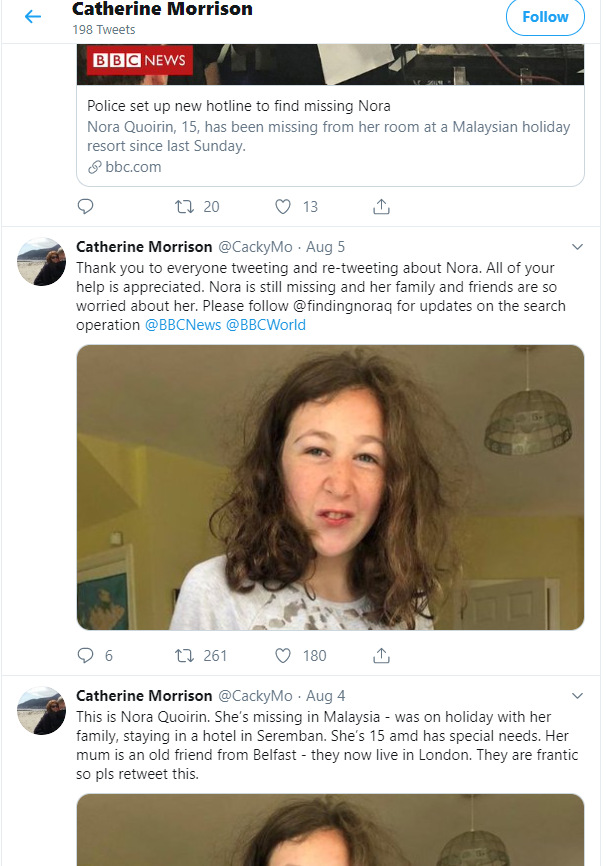Expand the Aug 4 tweet options chevron
Viewport: 607px width, 866px height.
point(577,695)
